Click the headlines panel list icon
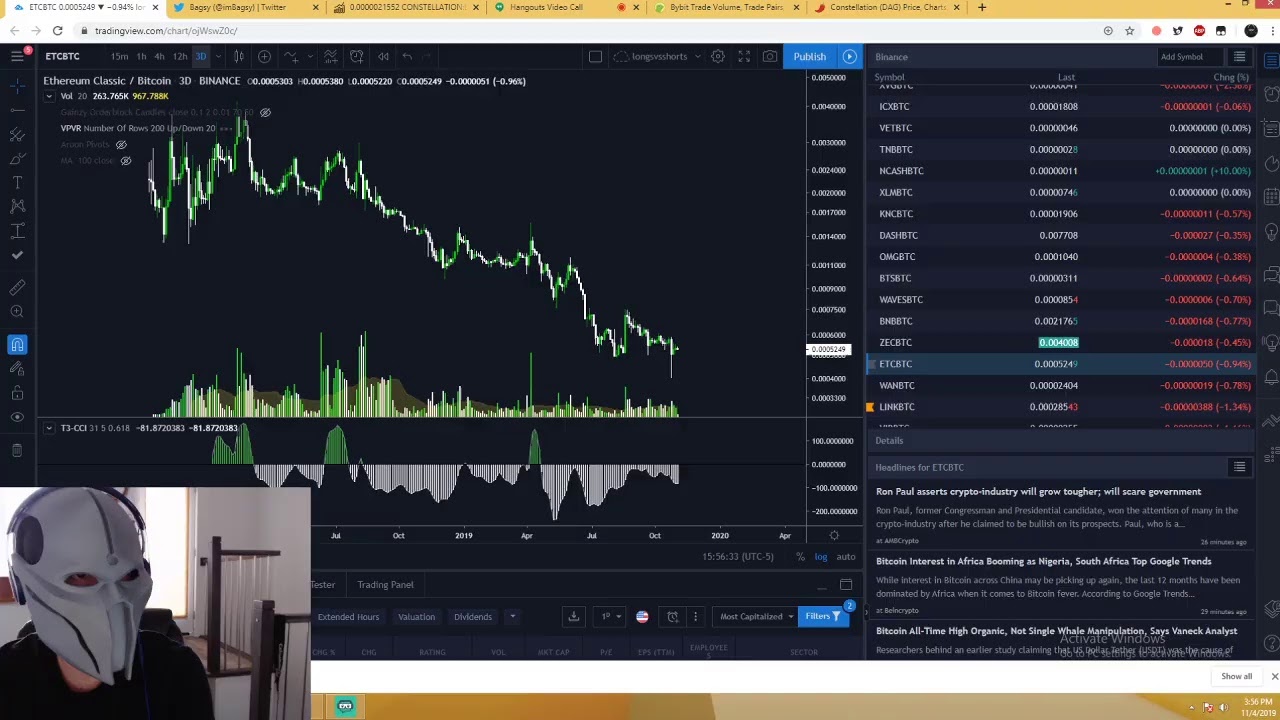Image resolution: width=1280 pixels, height=720 pixels. 1239,467
